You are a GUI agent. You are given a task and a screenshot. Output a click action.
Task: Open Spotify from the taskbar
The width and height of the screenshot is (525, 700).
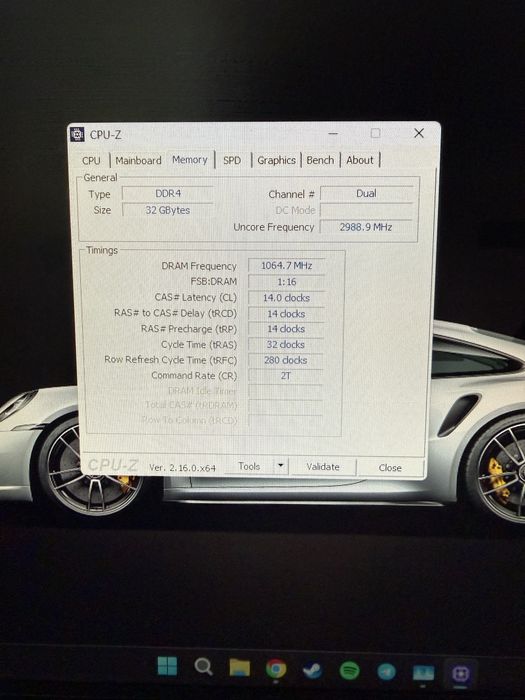349,671
